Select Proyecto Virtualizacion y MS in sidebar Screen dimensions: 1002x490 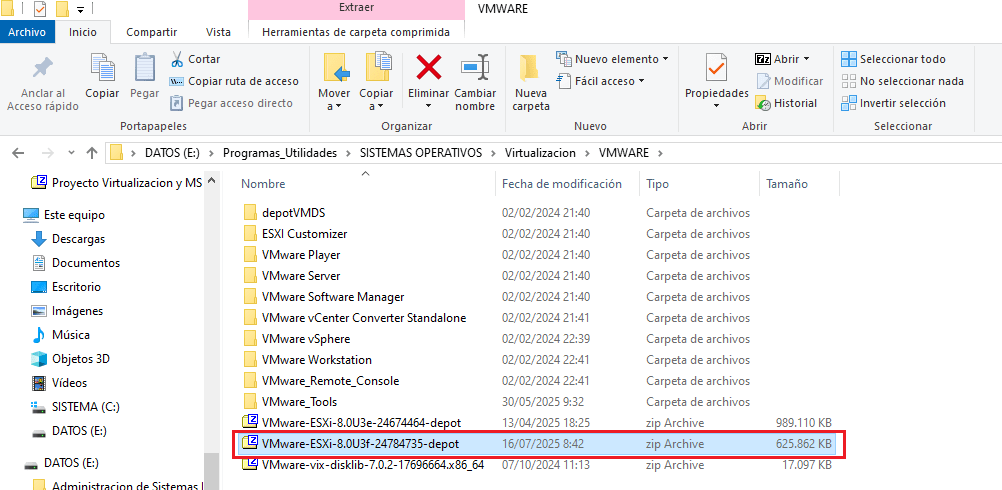point(116,183)
